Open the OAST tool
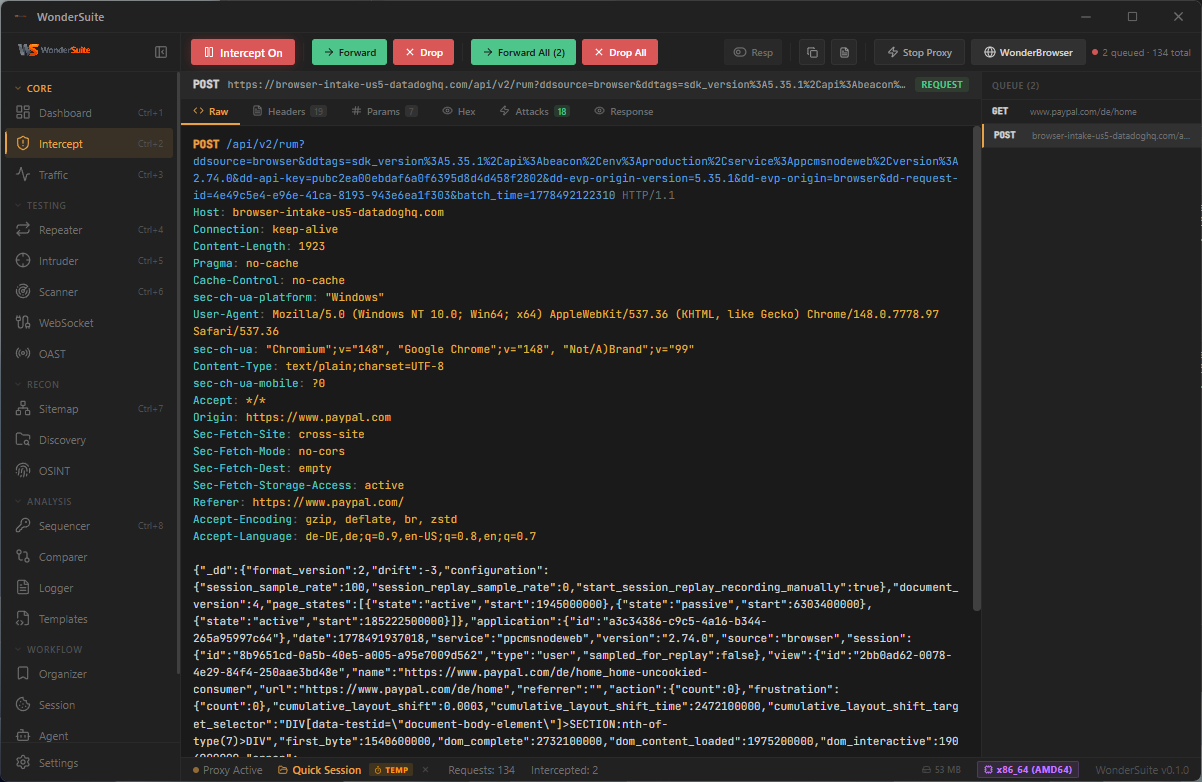Screen dimensions: 1202x782 (88, 354)
